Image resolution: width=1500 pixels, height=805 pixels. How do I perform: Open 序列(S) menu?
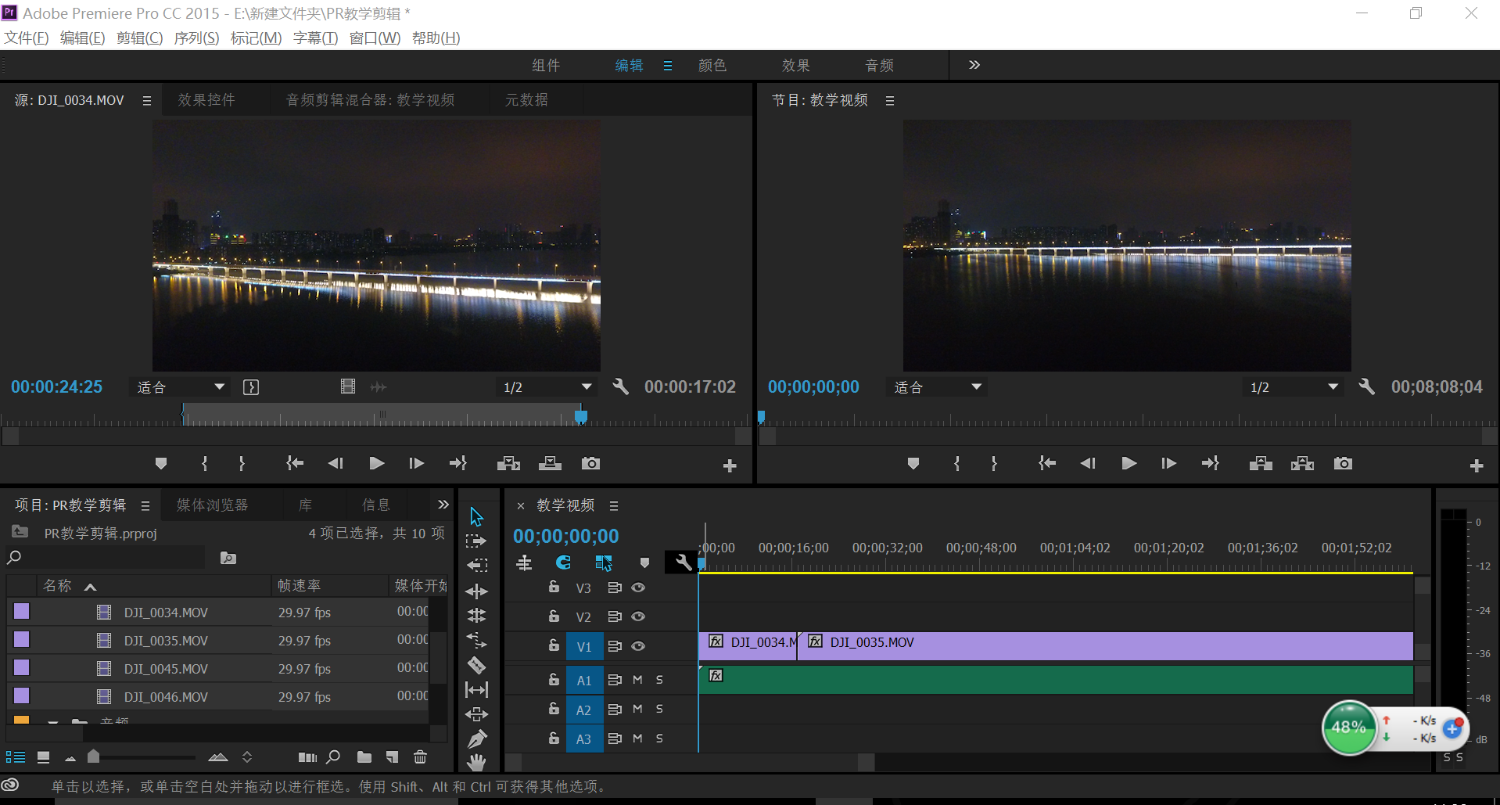(197, 38)
